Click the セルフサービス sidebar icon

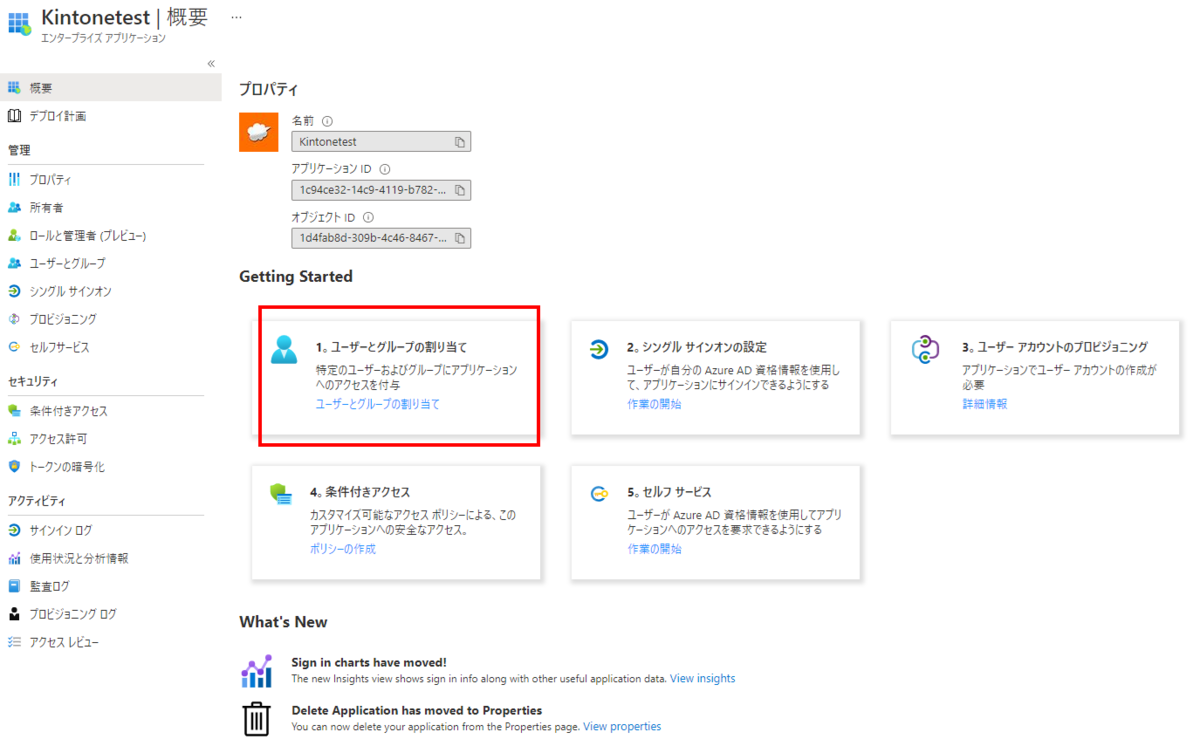click(x=14, y=347)
